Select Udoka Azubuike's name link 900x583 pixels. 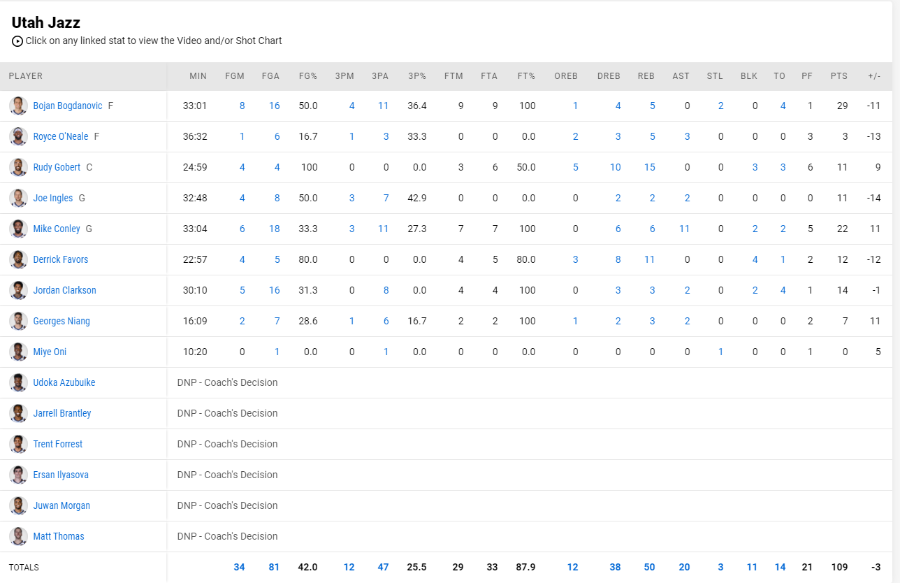[64, 382]
